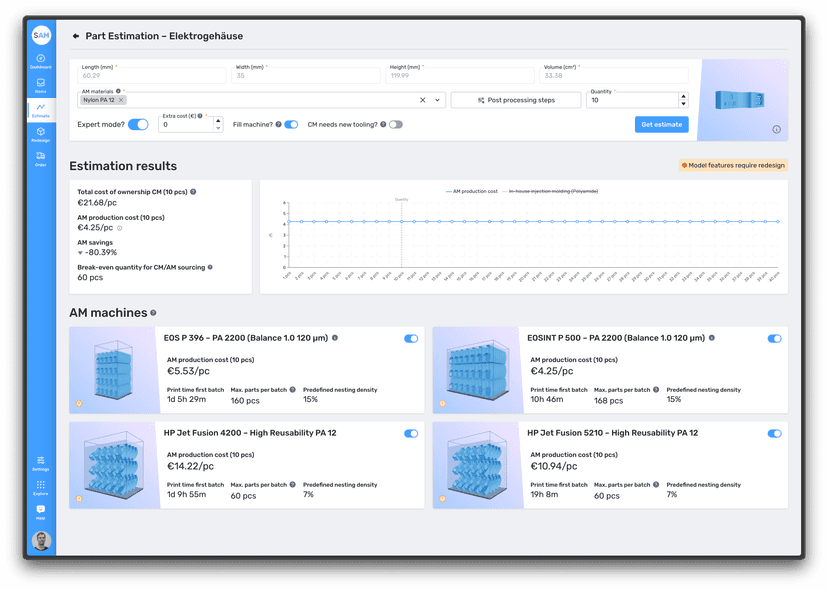Clear all AM materials with the X
Screen dimensions: 828x590
pyautogui.click(x=422, y=100)
